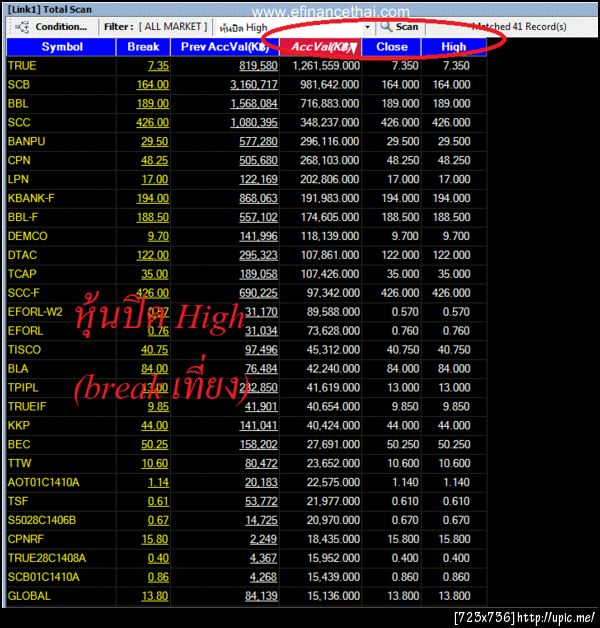Open CPN break value 48.25 link
The height and width of the screenshot is (628, 600).
tap(155, 160)
